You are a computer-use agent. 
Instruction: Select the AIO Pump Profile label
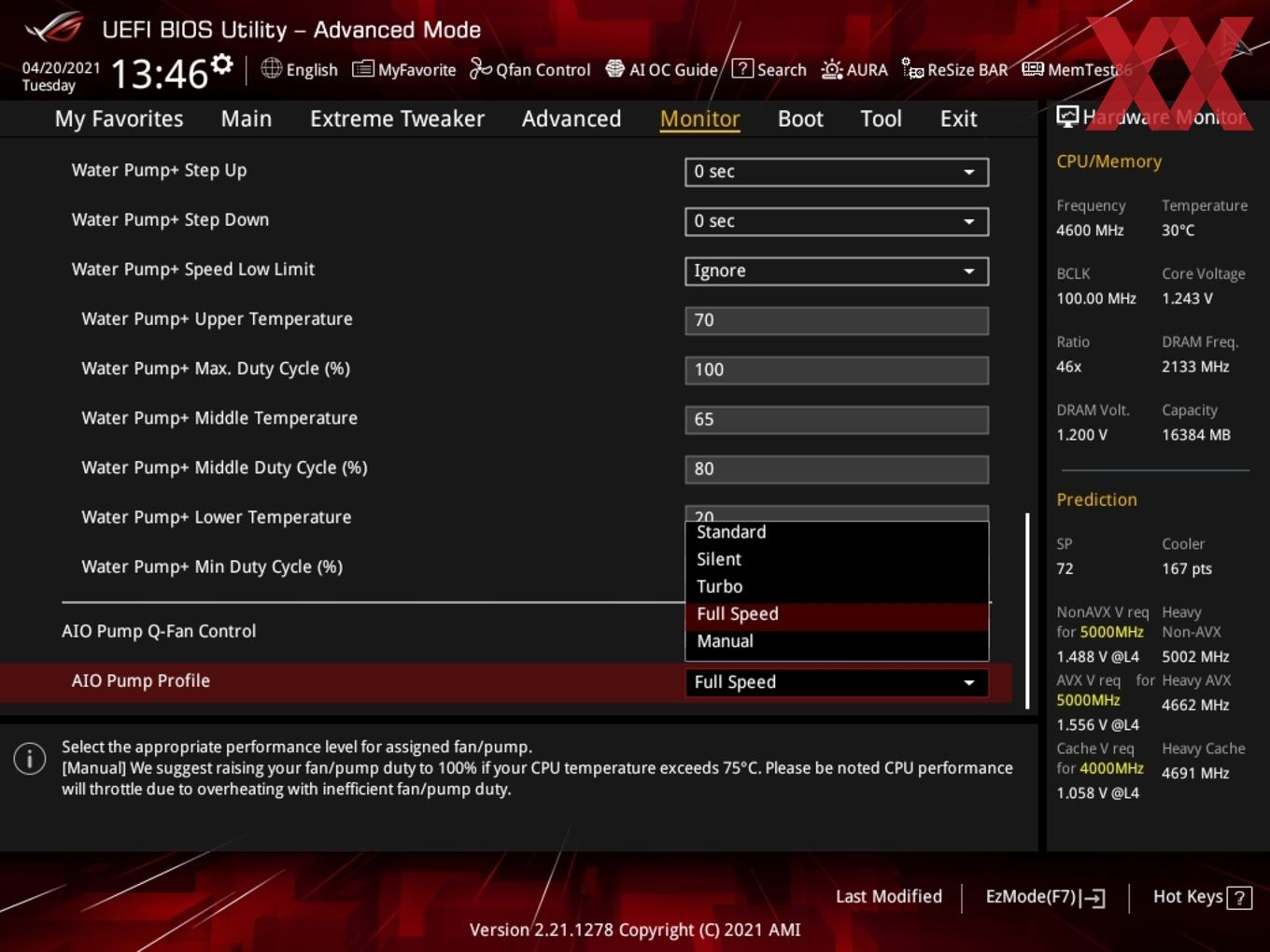coord(141,680)
